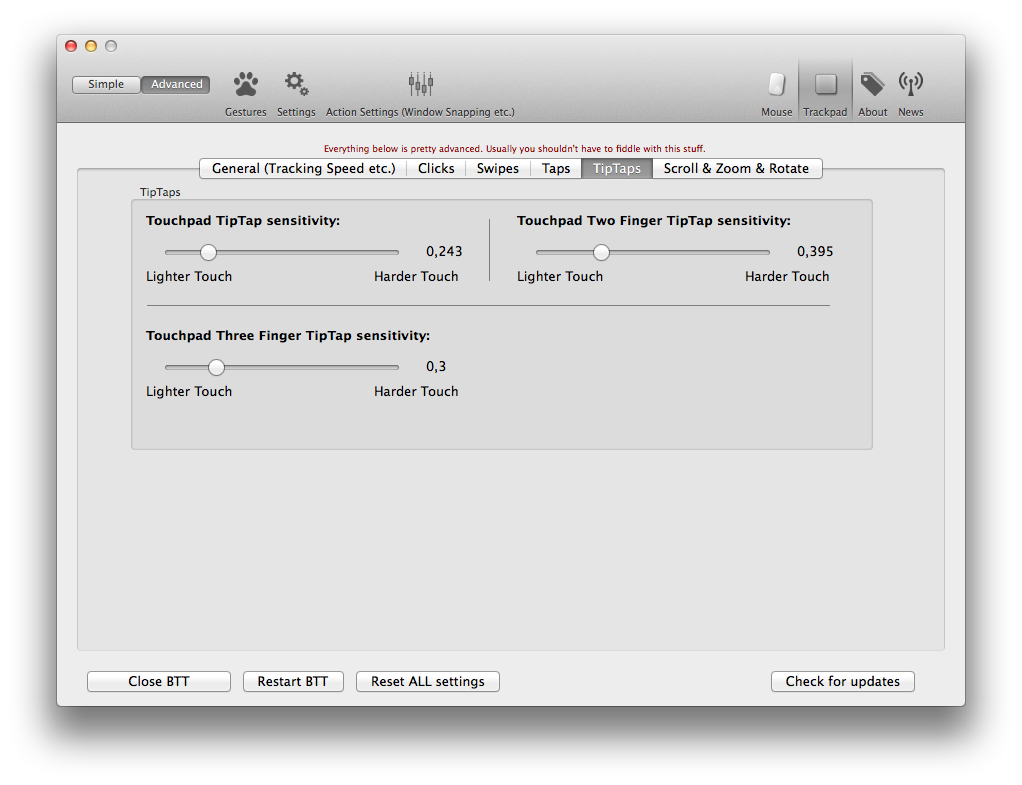Open General (Tracking Speed etc.) tab
The width and height of the screenshot is (1022, 785).
pos(304,168)
